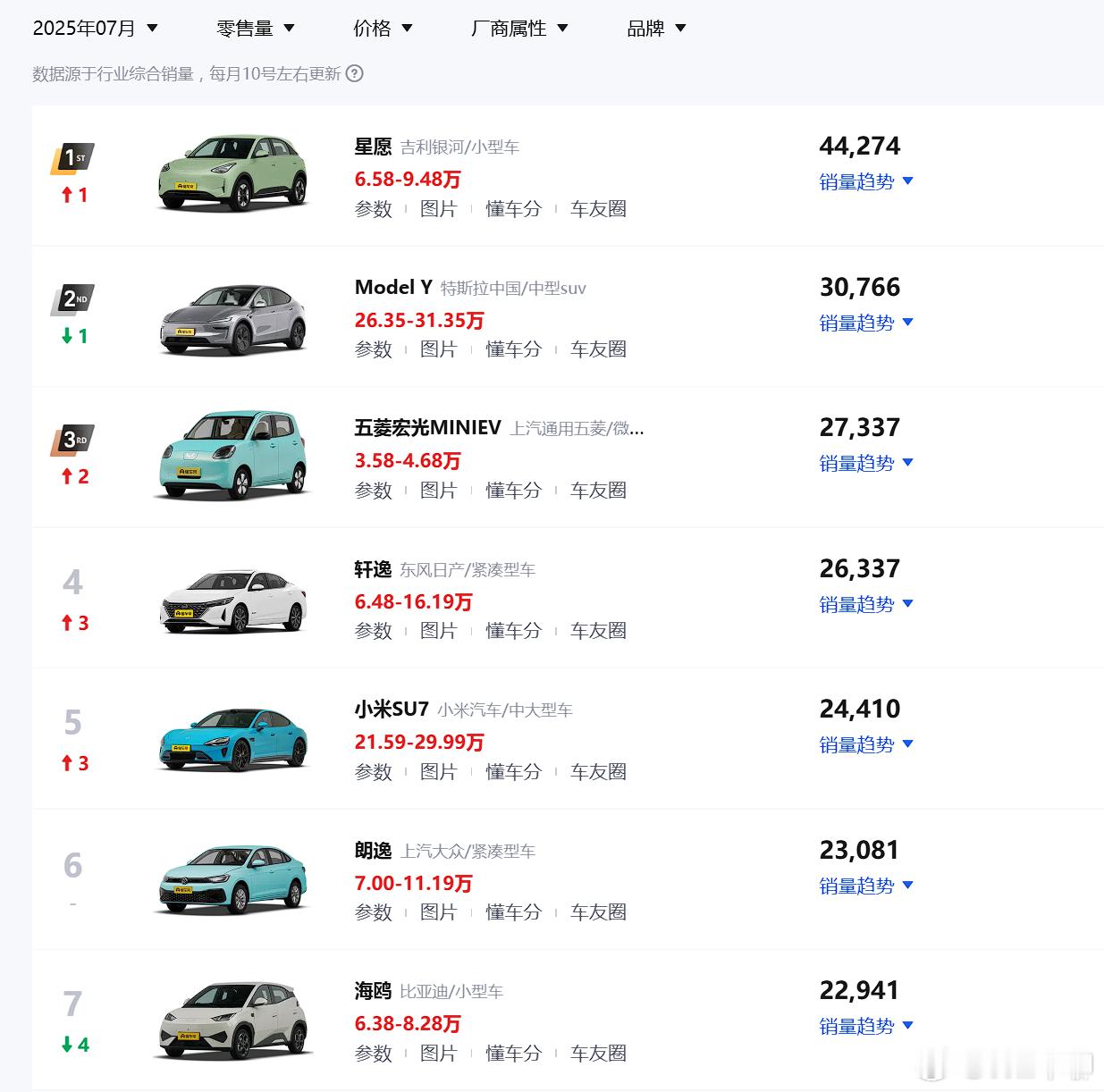Open the 价格 filter dropdown
This screenshot has height=1092, width=1104.
pyautogui.click(x=383, y=29)
